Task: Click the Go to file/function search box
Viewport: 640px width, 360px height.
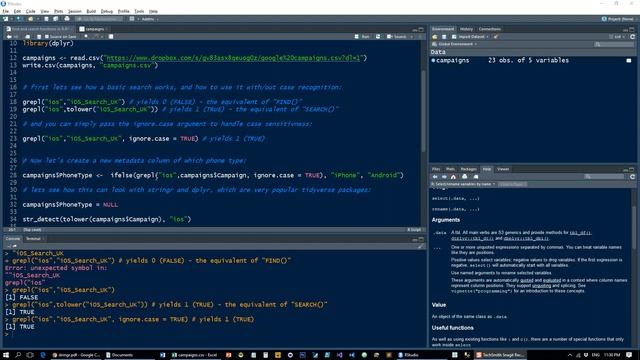Action: [99, 19]
